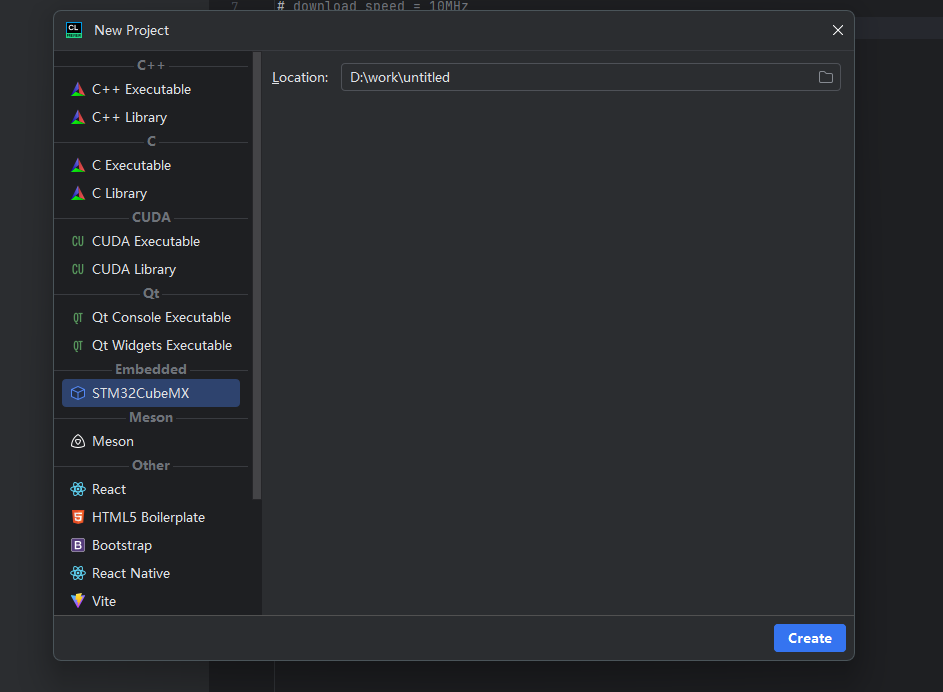Click the Meson project icon
The image size is (943, 692).
(78, 441)
